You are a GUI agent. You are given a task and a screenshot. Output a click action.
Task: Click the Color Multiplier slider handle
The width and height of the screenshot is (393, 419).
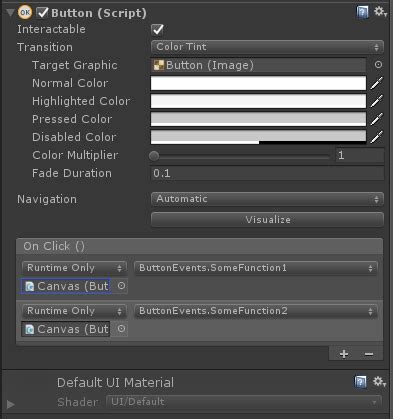(154, 156)
